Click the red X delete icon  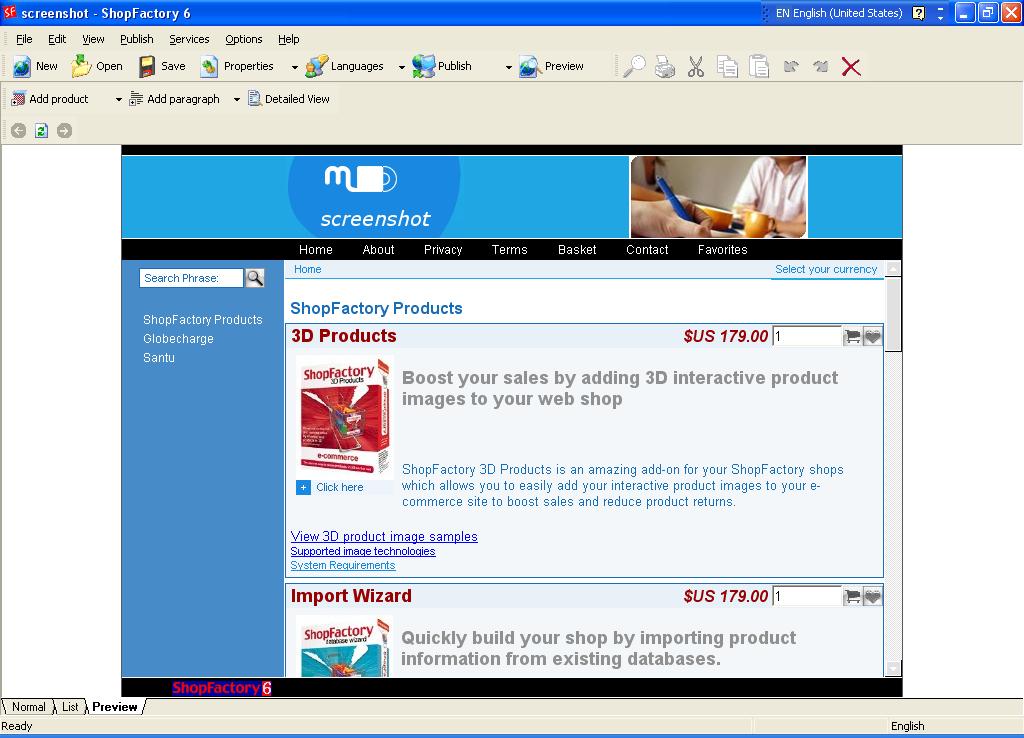point(851,67)
